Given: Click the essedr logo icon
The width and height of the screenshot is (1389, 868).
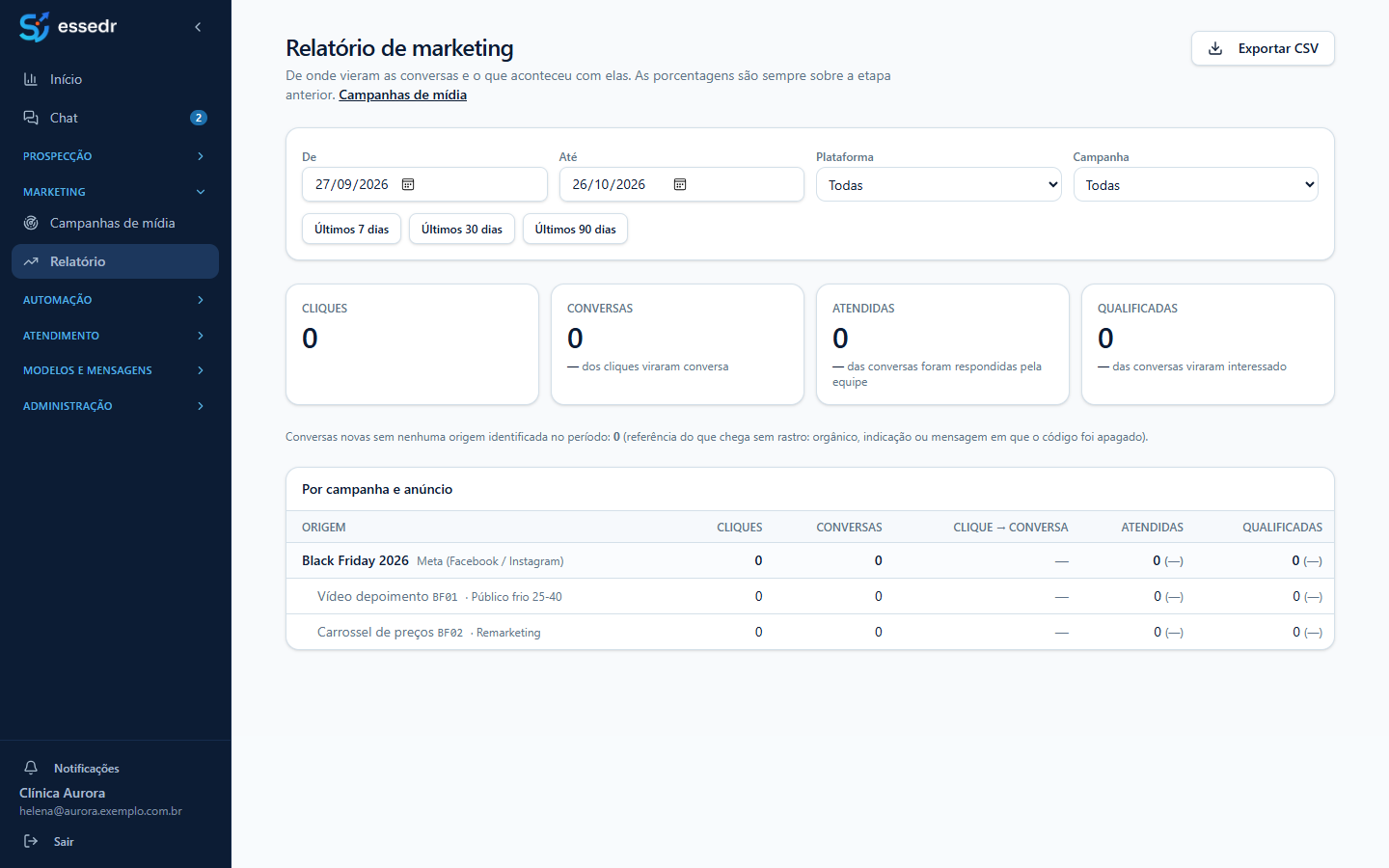Looking at the screenshot, I should coord(34,27).
